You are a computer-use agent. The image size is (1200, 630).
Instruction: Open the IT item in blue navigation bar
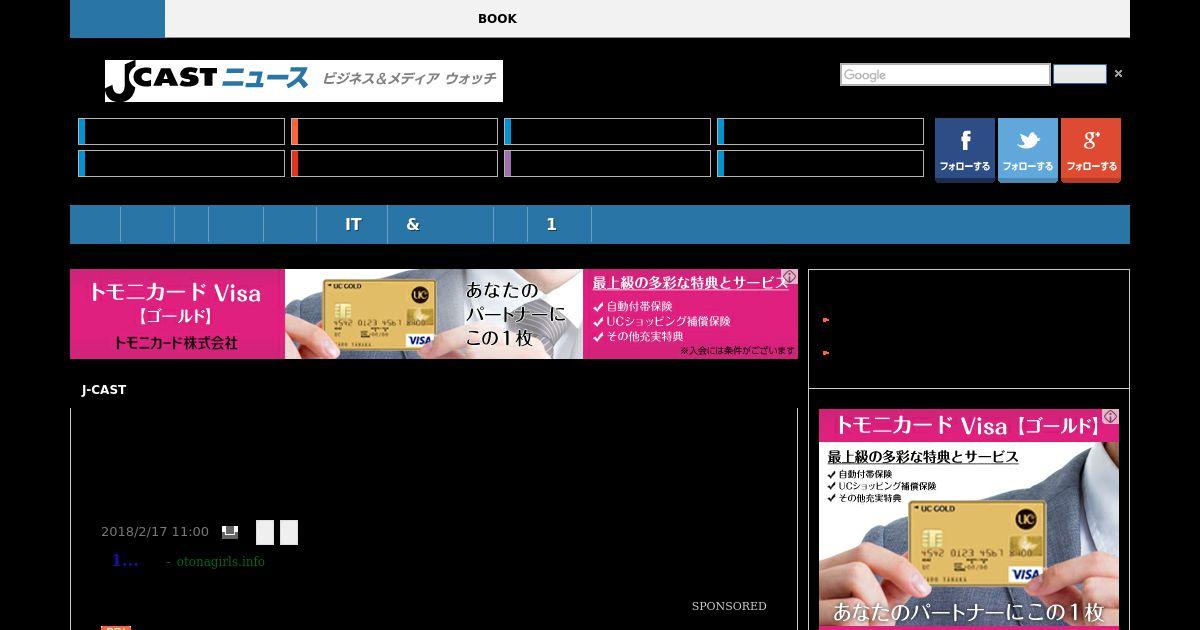[353, 225]
